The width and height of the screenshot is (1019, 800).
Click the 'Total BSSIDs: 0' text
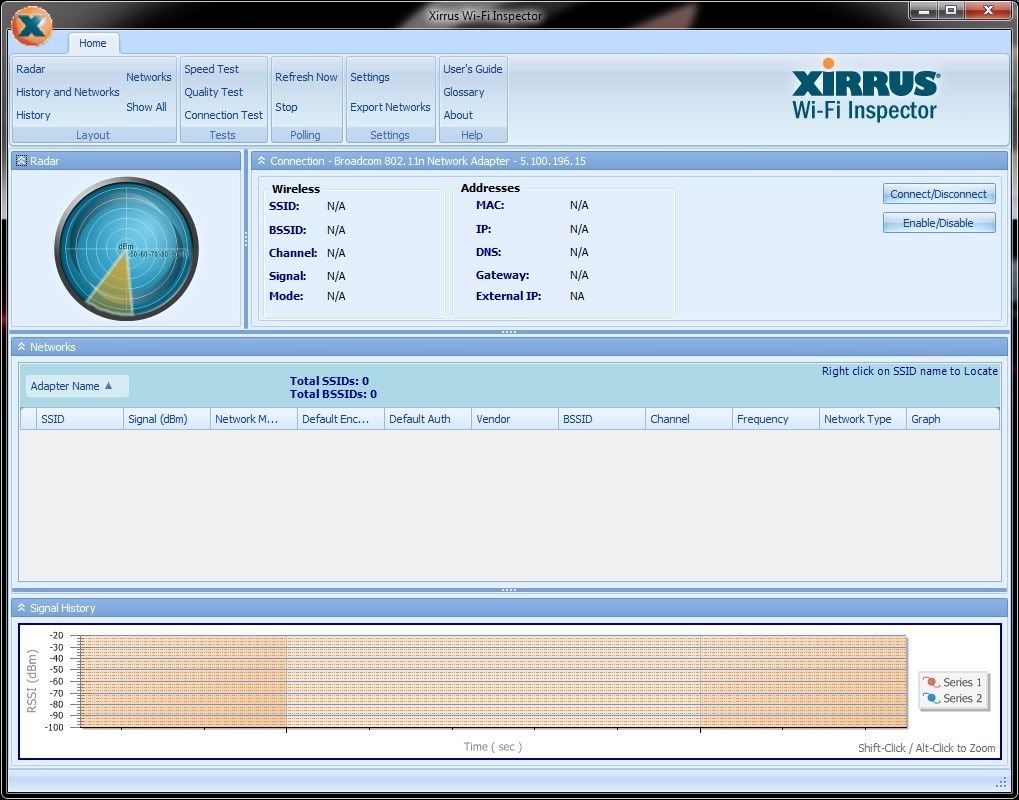click(333, 394)
